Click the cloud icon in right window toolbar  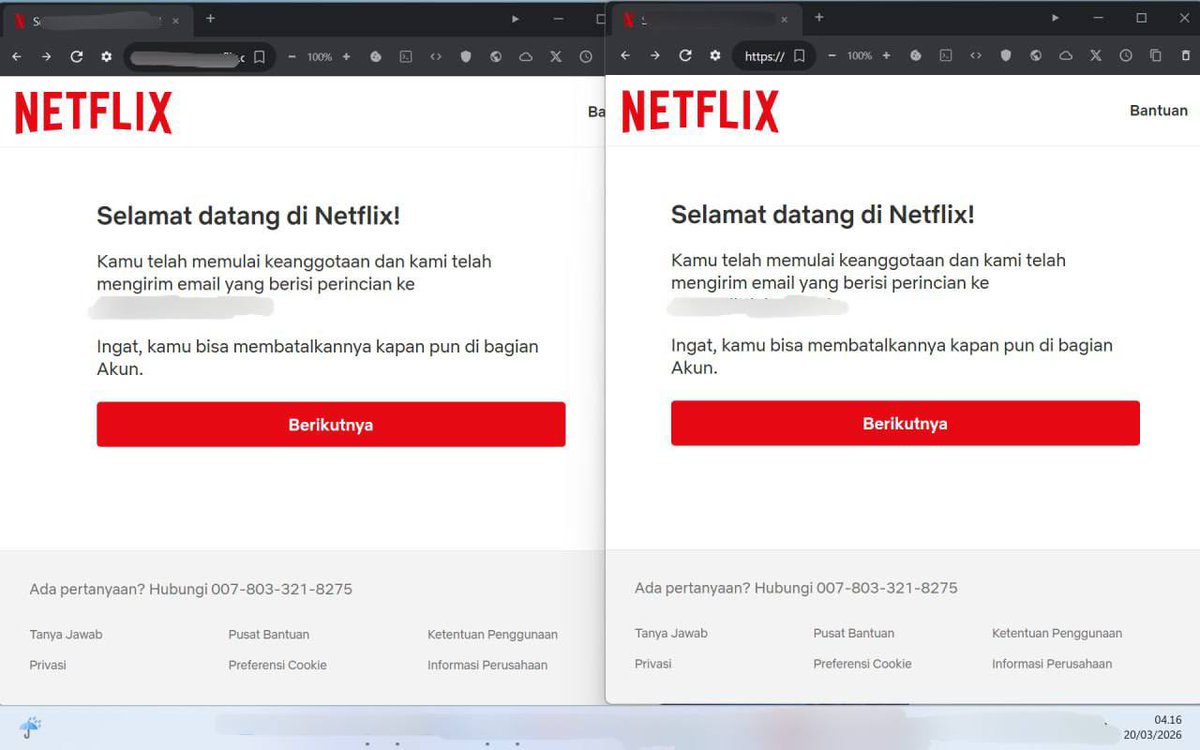1066,56
